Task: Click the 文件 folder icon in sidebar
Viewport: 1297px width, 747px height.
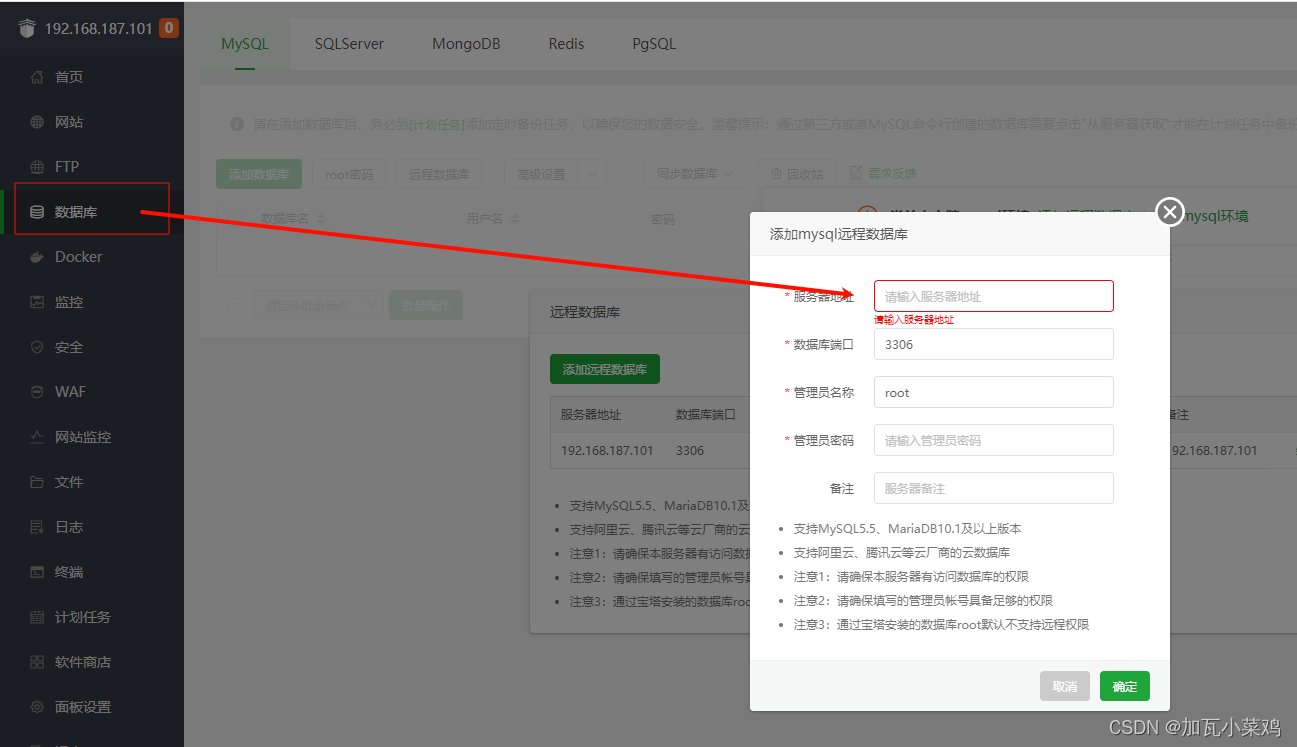Action: [37, 482]
